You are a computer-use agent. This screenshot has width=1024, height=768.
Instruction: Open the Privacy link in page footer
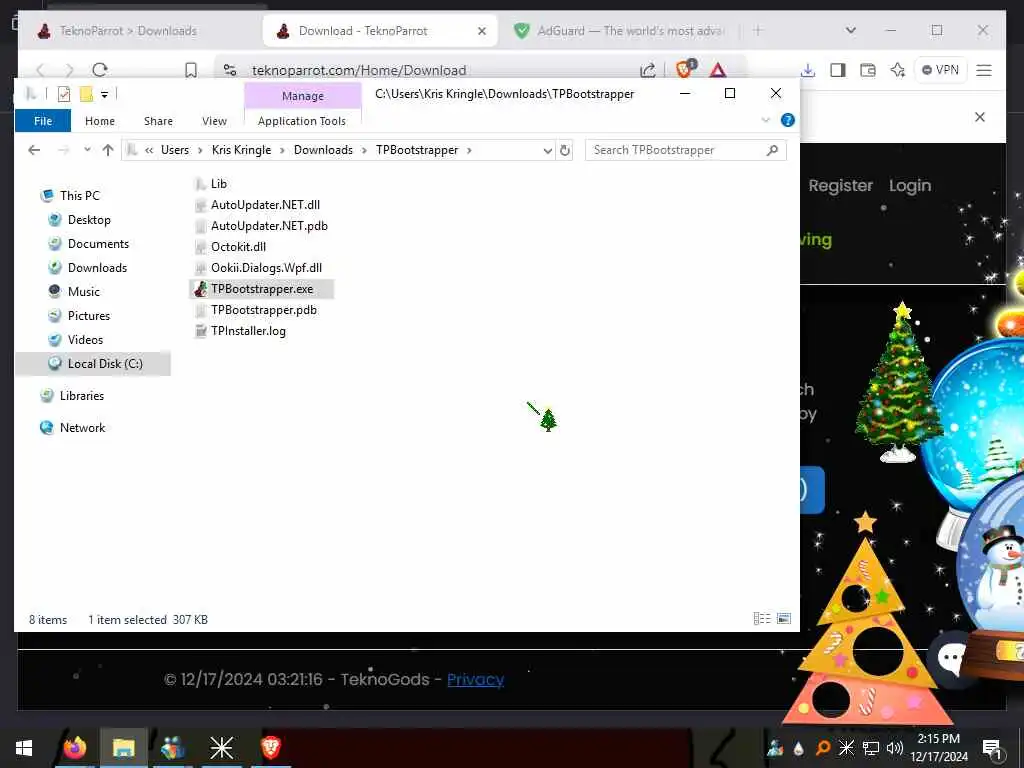coord(475,680)
